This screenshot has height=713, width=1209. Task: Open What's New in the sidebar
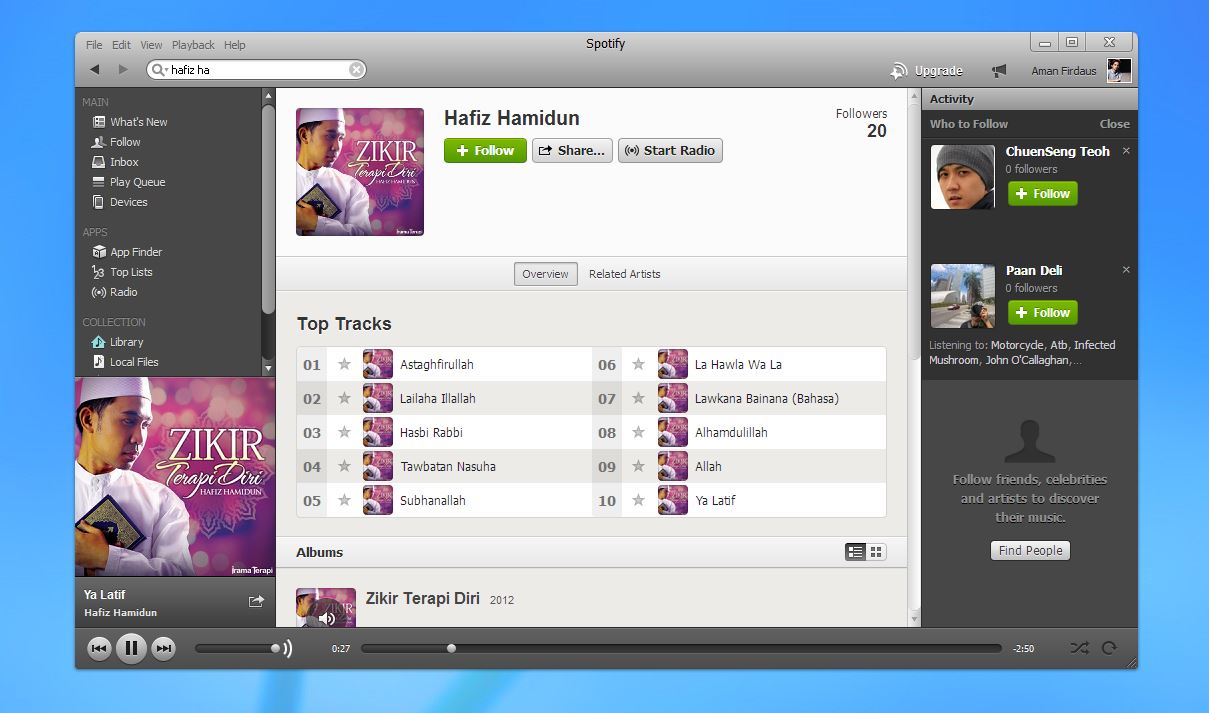point(130,122)
